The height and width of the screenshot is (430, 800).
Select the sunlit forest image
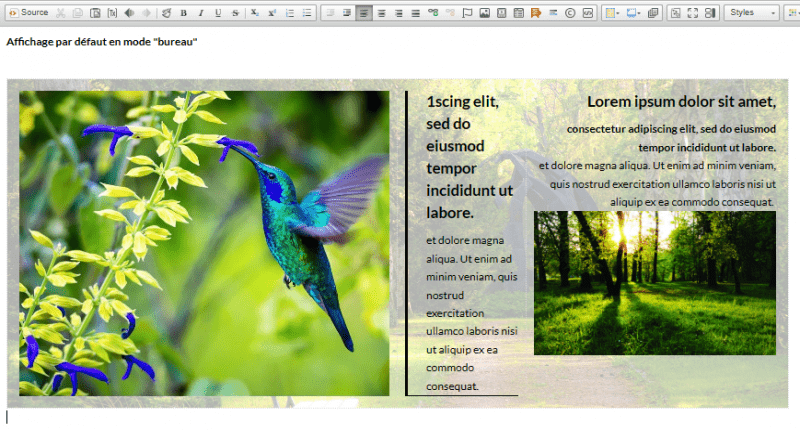pos(654,282)
